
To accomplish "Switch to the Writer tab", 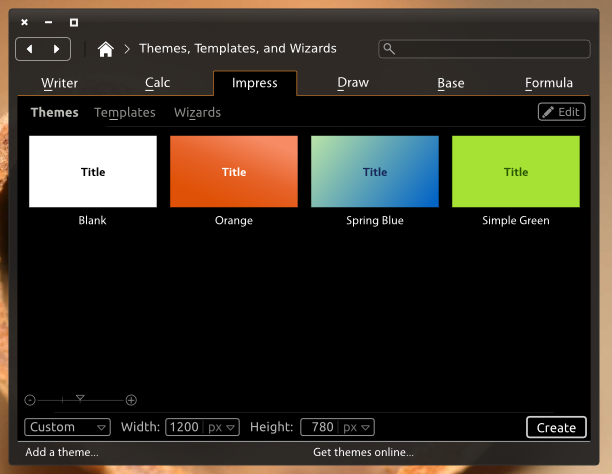I will pos(60,83).
